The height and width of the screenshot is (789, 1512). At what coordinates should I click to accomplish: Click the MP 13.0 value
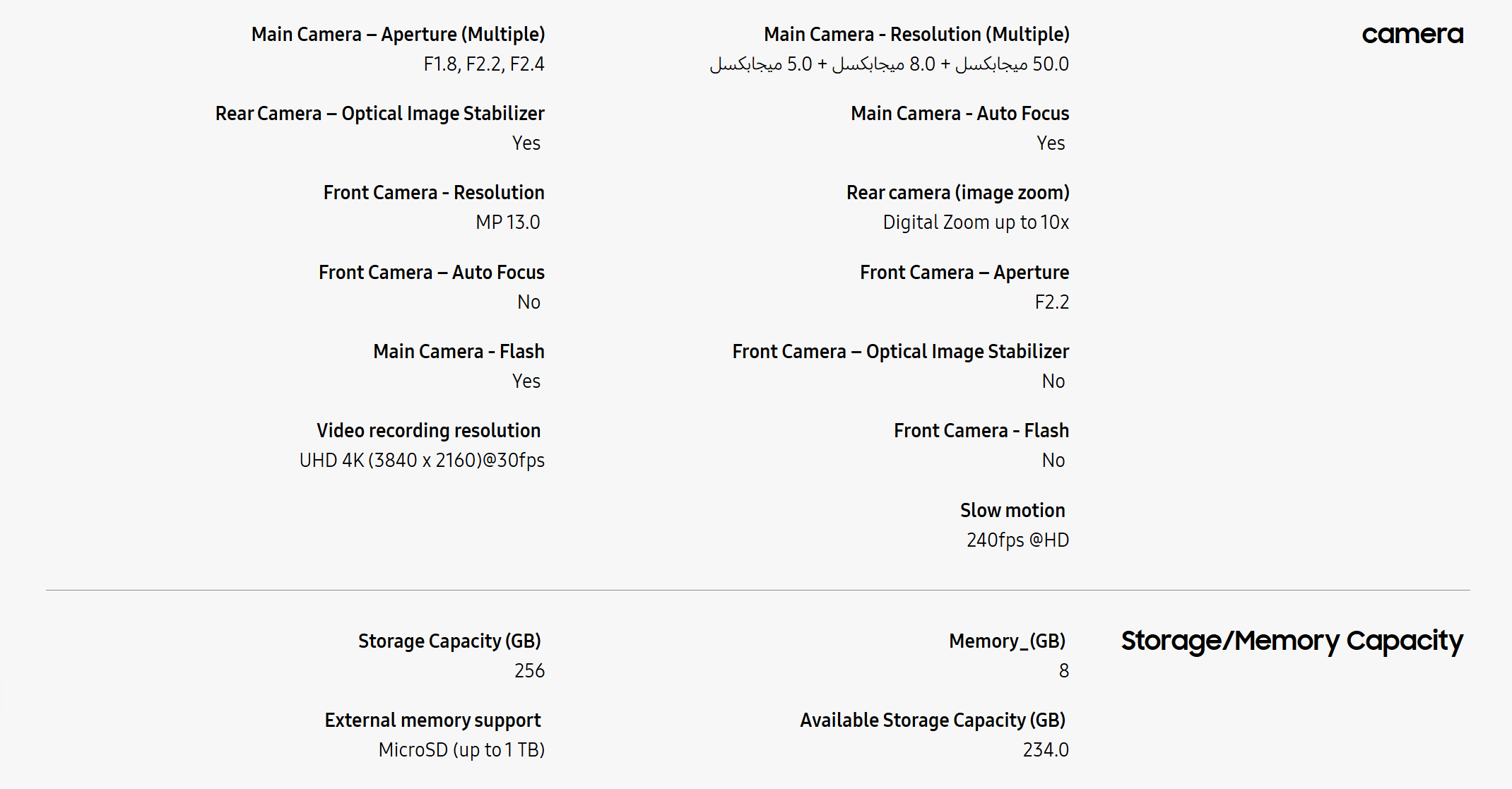coord(507,223)
